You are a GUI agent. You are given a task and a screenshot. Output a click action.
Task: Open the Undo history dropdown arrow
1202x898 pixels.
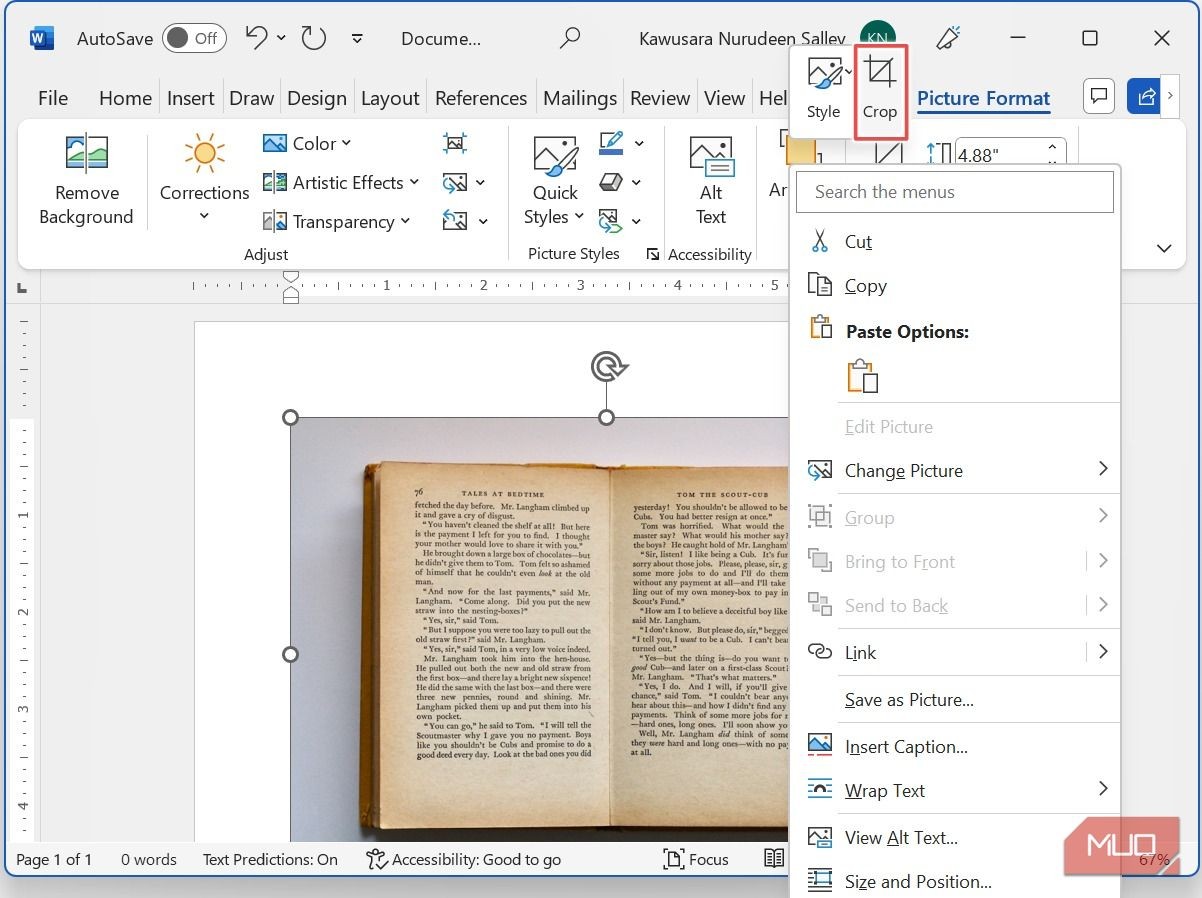point(281,38)
